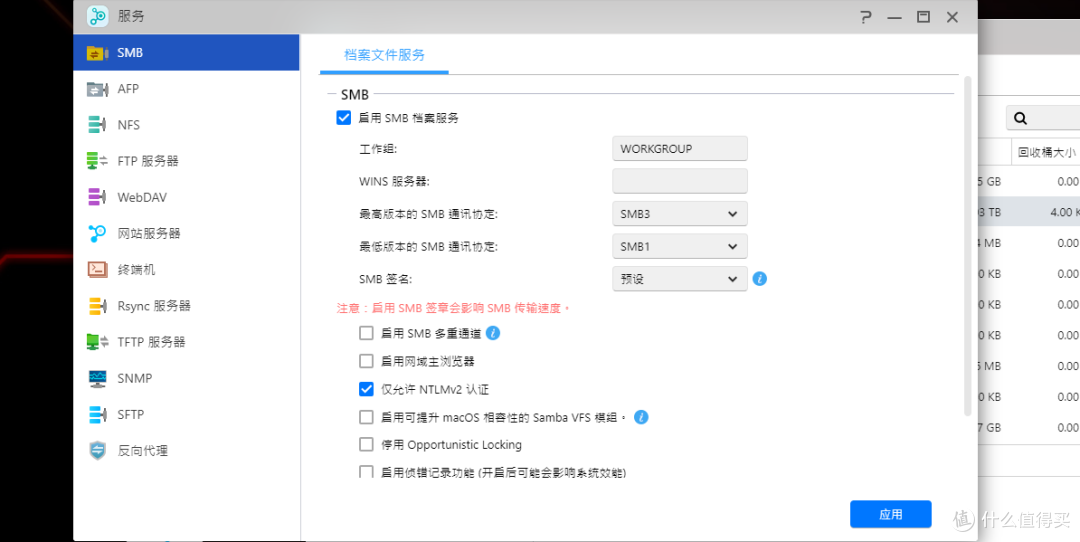This screenshot has width=1080, height=542.
Task: Uncheck 仅允许 NTLMv2 认证
Action: click(x=366, y=389)
